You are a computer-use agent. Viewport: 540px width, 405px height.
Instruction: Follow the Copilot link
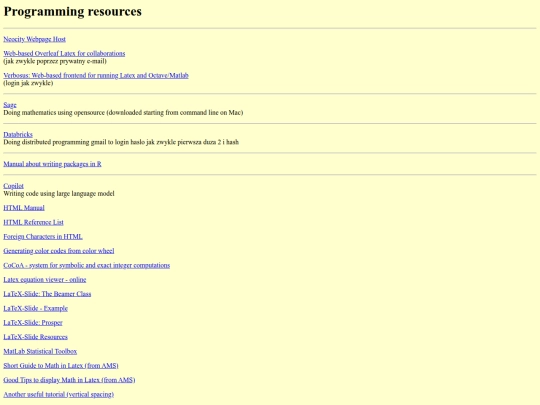click(13, 186)
